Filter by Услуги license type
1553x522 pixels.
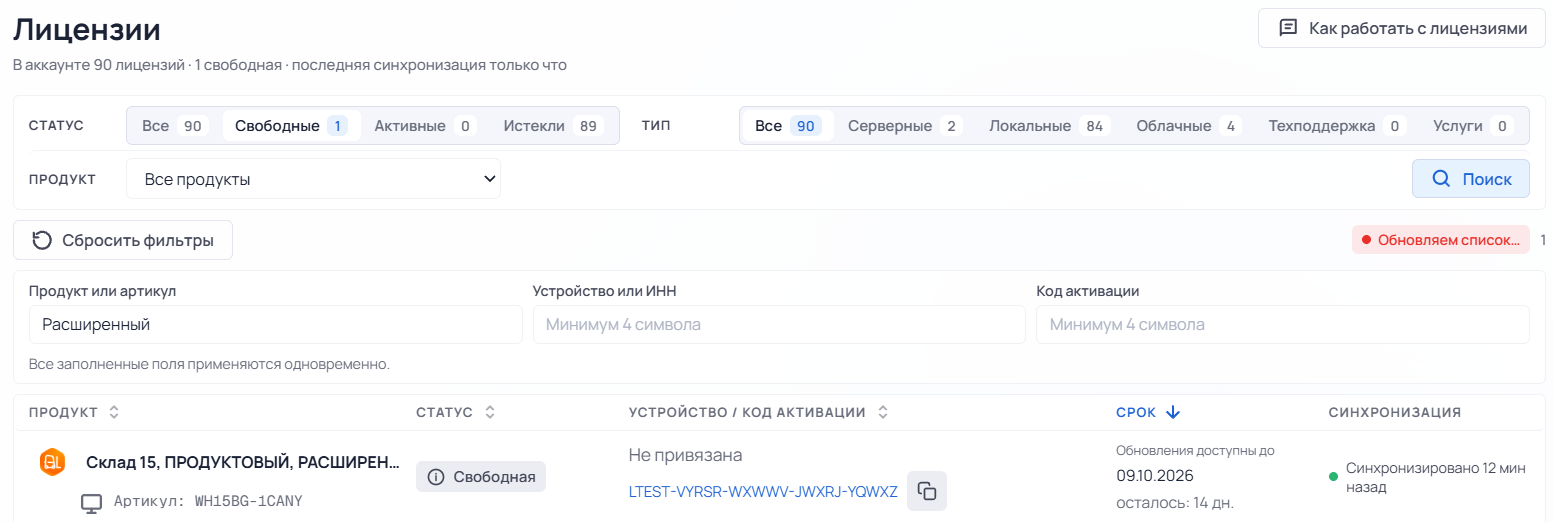click(x=1472, y=126)
